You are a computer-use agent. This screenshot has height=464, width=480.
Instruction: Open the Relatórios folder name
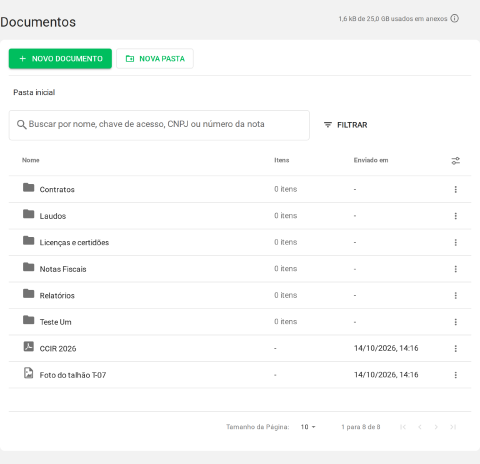coord(57,296)
